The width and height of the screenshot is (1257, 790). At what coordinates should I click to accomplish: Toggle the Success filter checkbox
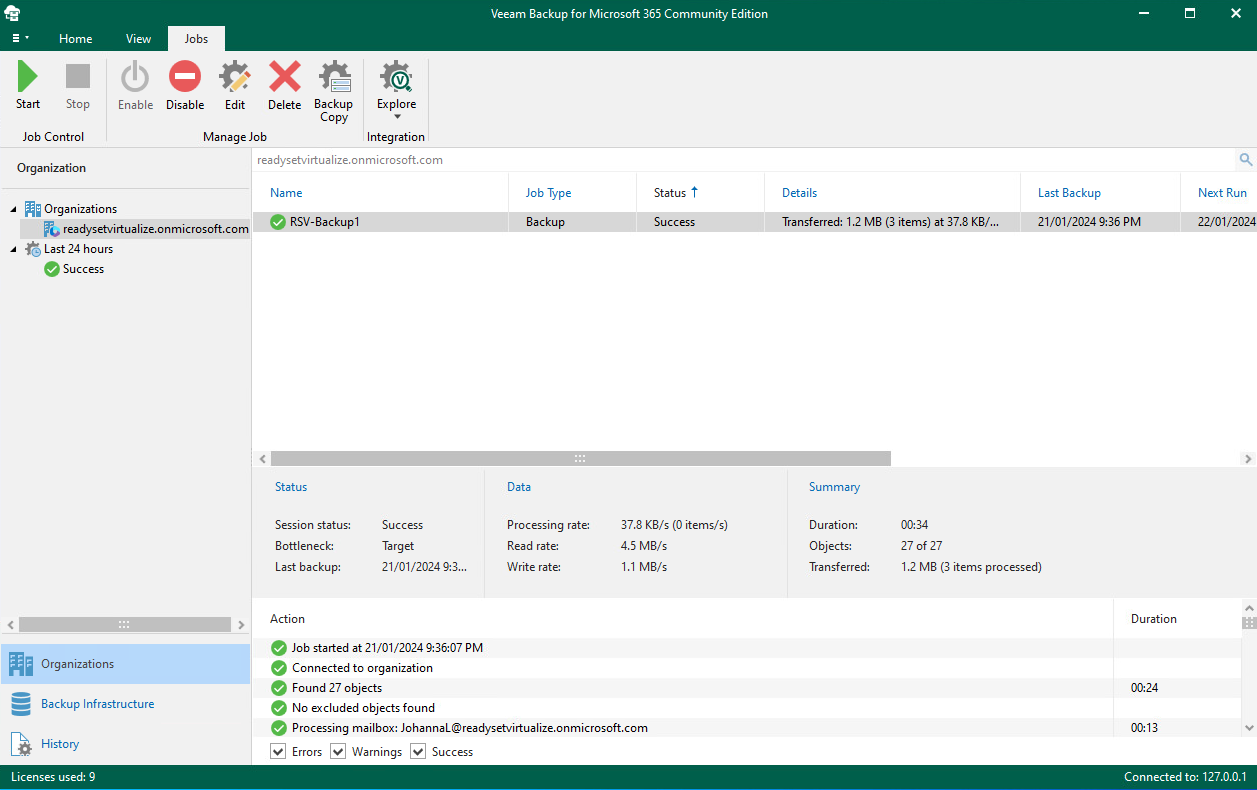point(418,752)
